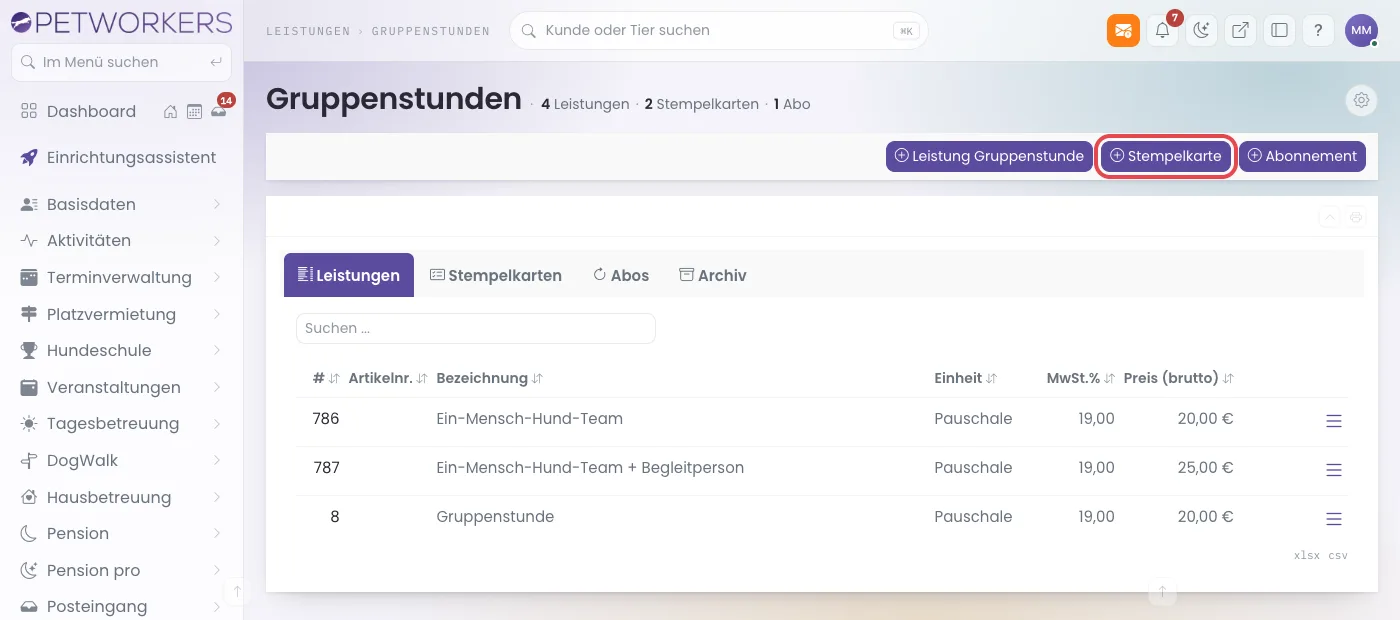Viewport: 1400px width, 620px height.
Task: Export table as csv
Action: tap(1338, 555)
